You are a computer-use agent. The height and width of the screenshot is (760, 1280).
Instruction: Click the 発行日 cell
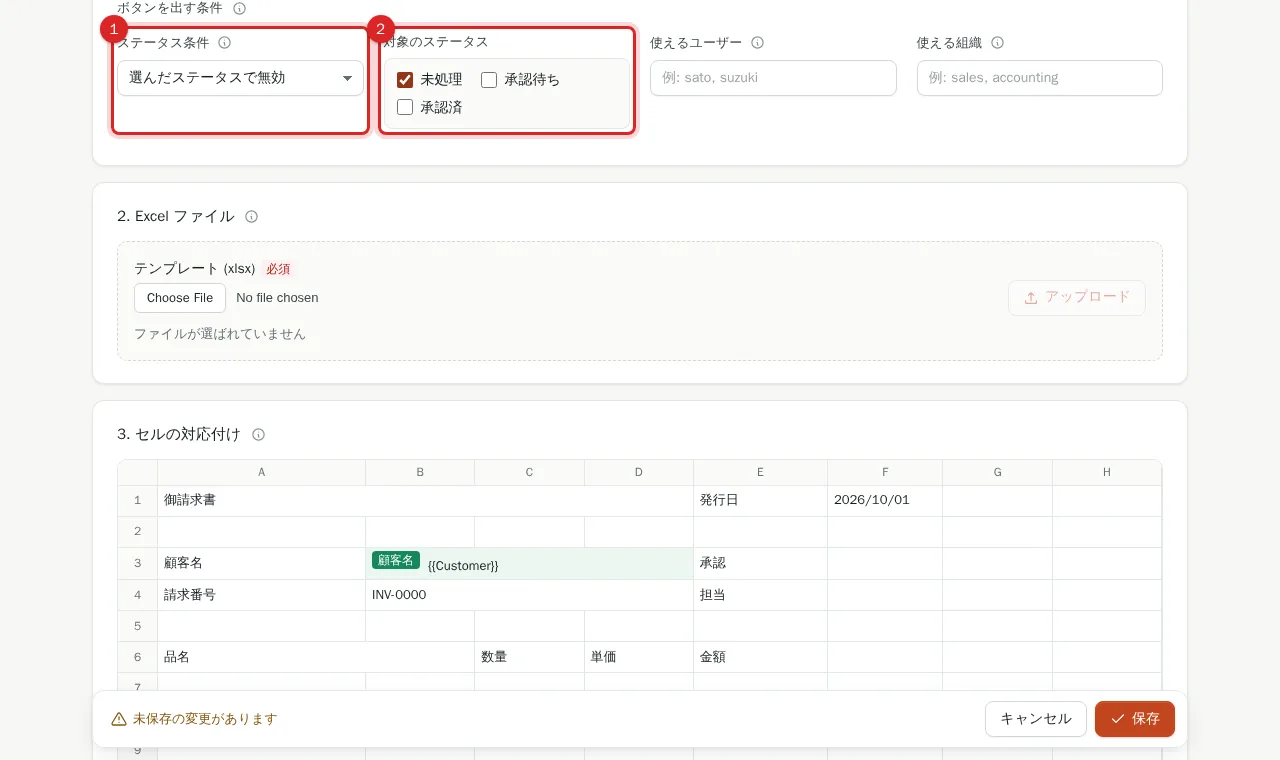coord(761,501)
